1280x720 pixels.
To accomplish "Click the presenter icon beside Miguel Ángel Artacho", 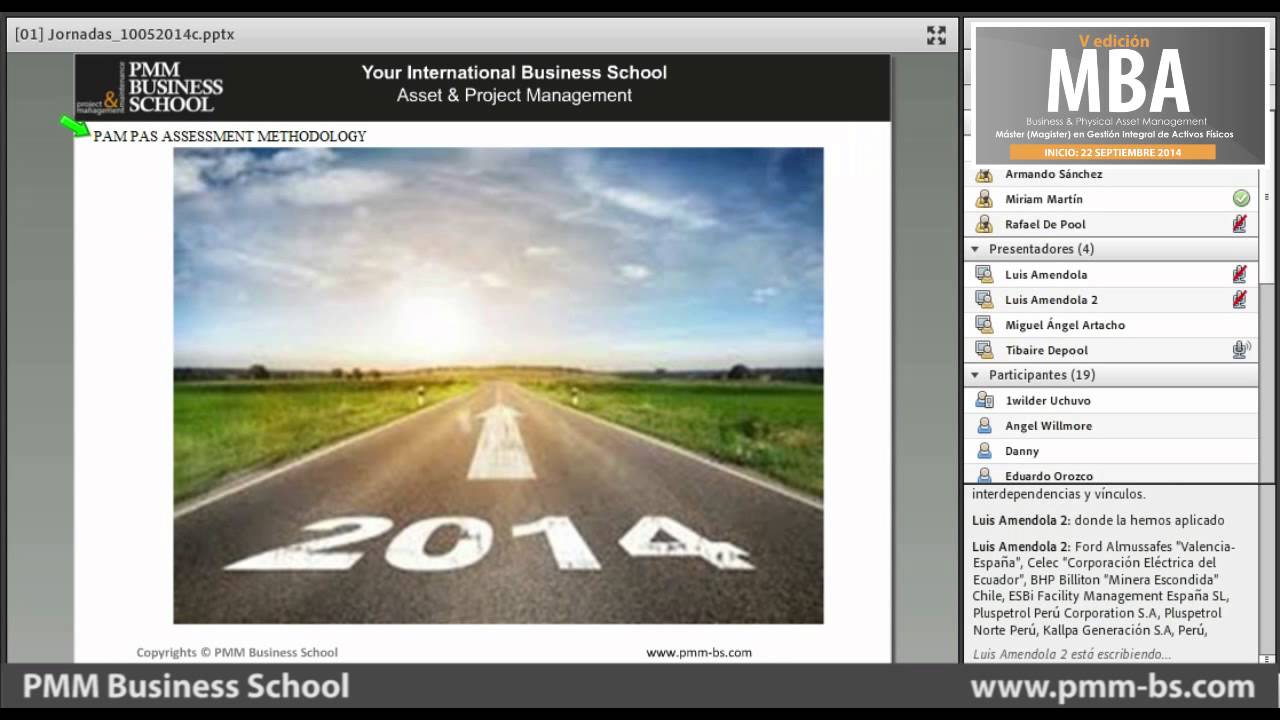I will coord(984,325).
